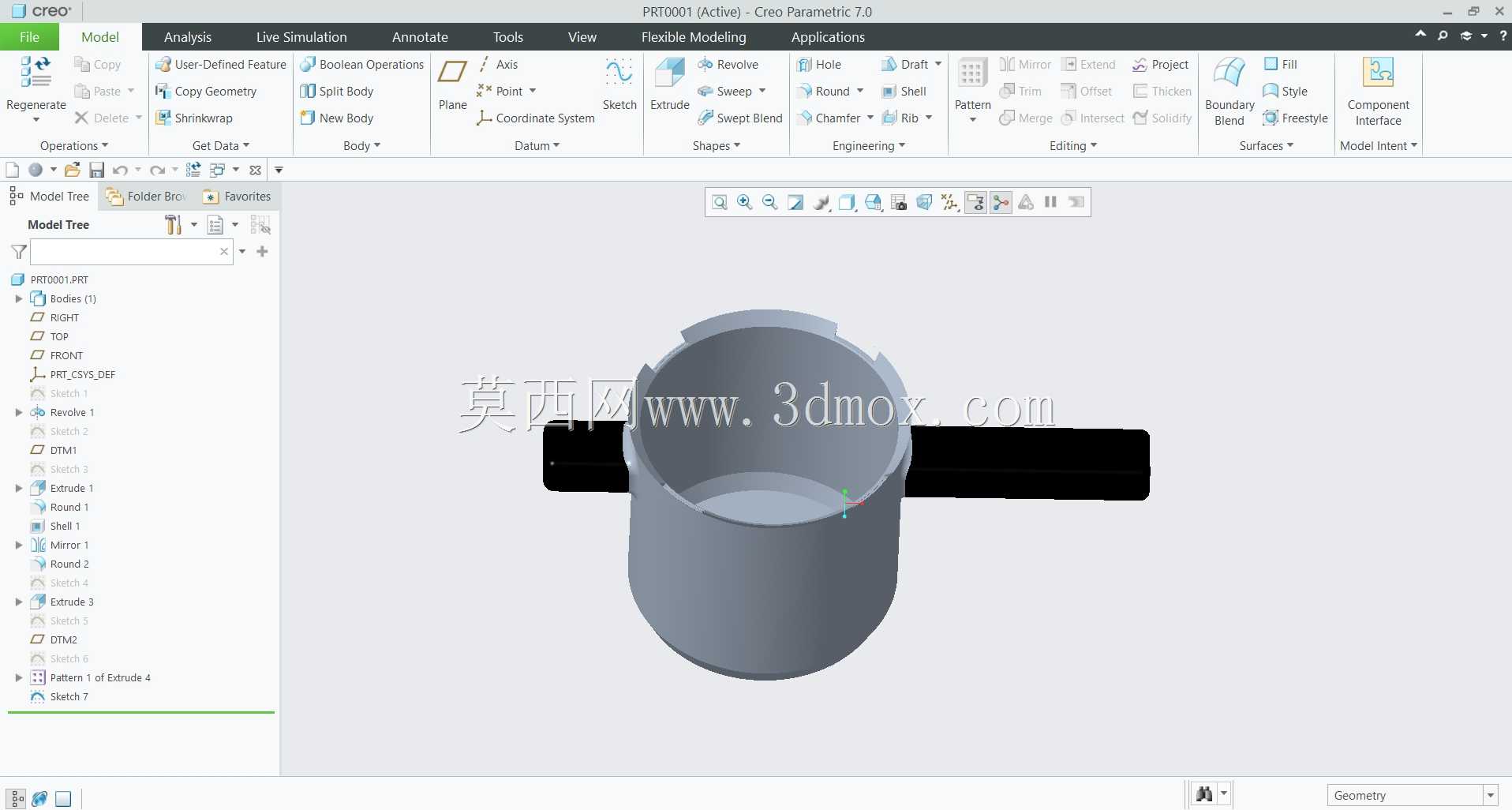Open the view manager in graphics toolbar
Viewport: 1512px width, 810px height.
pyautogui.click(x=899, y=203)
